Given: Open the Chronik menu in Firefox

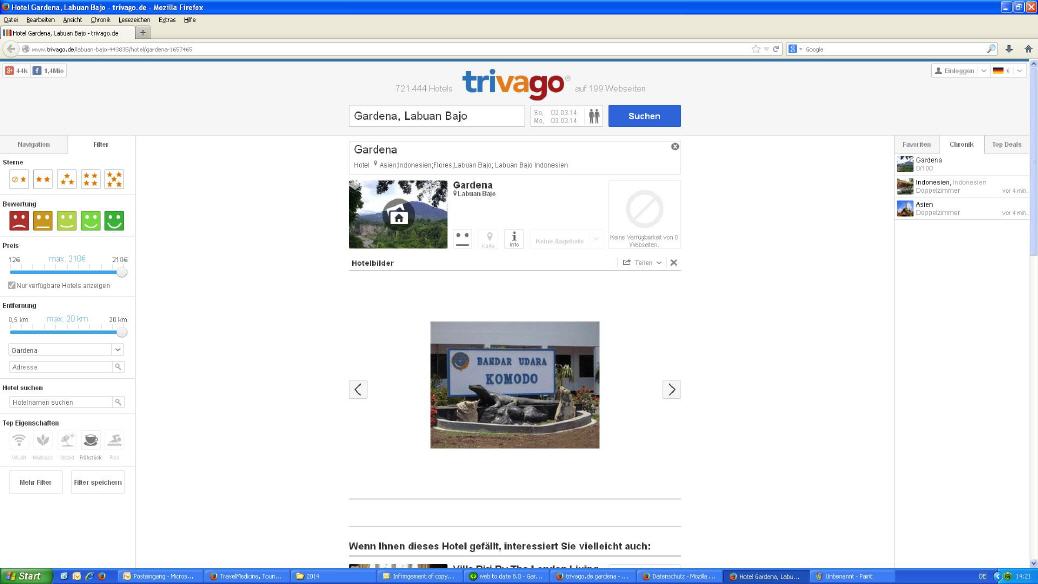Looking at the screenshot, I should coord(100,20).
